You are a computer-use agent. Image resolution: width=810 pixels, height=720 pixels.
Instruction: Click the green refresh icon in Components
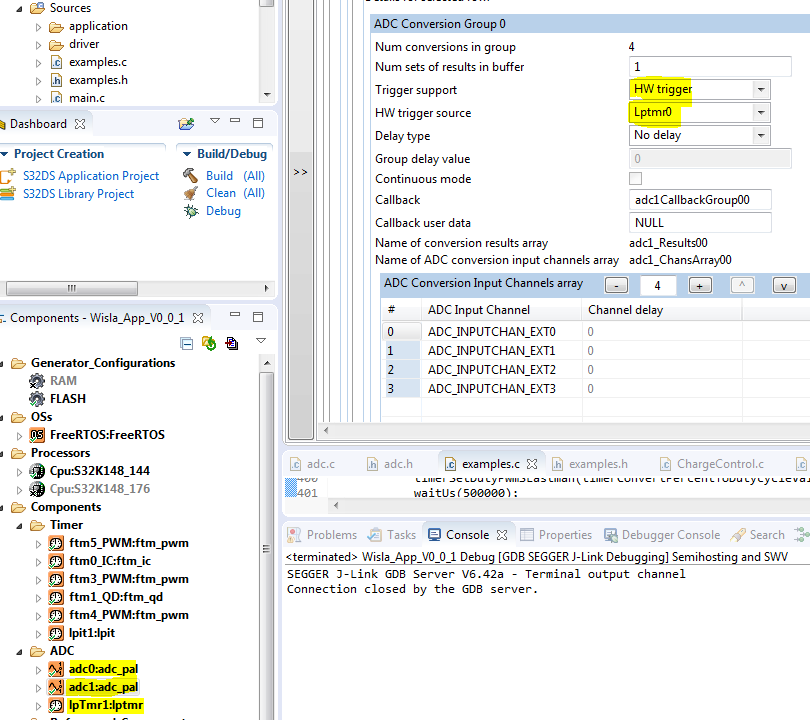209,343
